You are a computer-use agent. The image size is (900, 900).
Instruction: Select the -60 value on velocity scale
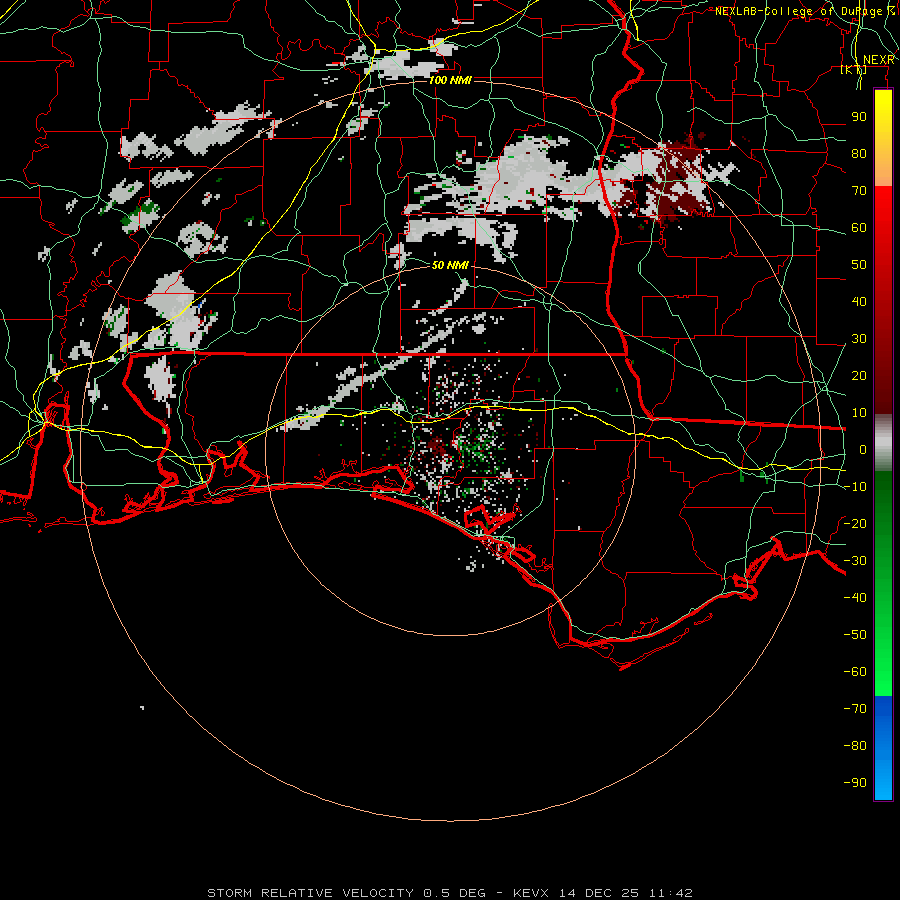[855, 672]
